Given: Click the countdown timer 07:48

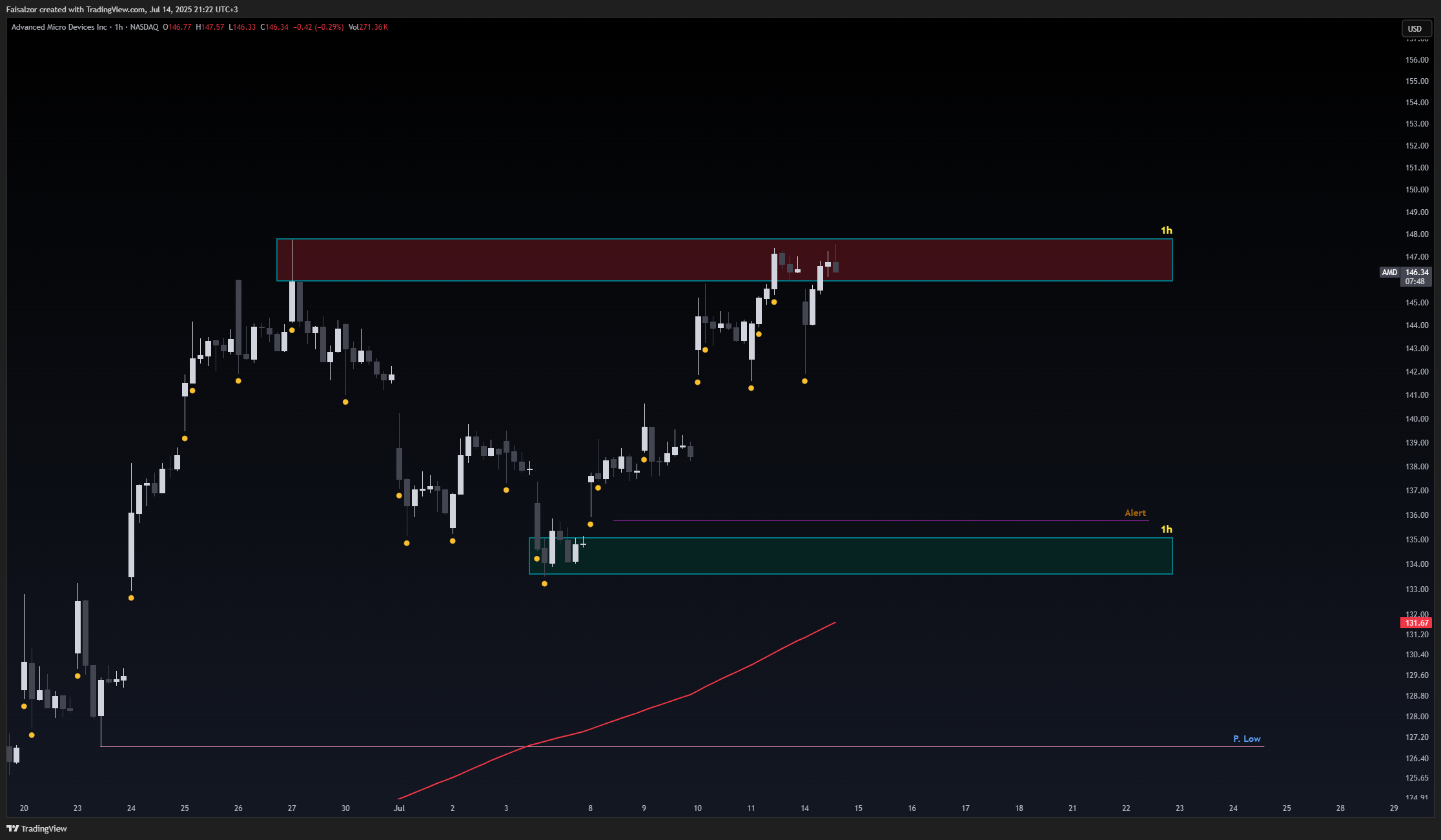Looking at the screenshot, I should click(1415, 282).
